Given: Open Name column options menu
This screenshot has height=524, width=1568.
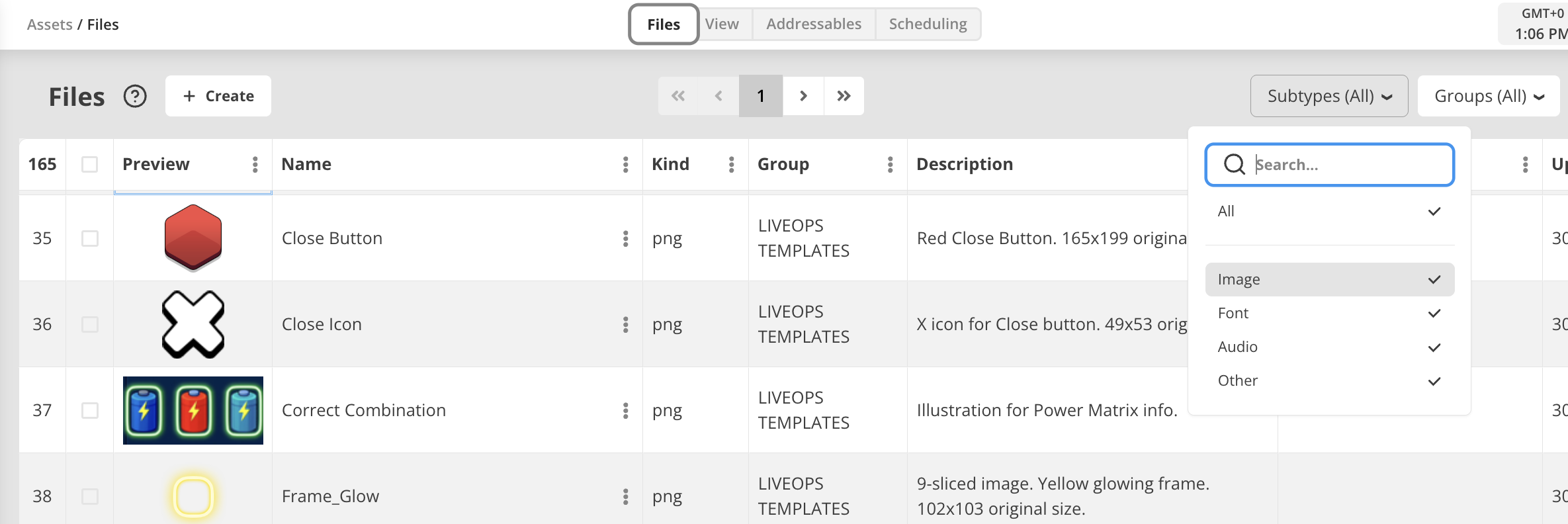Looking at the screenshot, I should (625, 165).
